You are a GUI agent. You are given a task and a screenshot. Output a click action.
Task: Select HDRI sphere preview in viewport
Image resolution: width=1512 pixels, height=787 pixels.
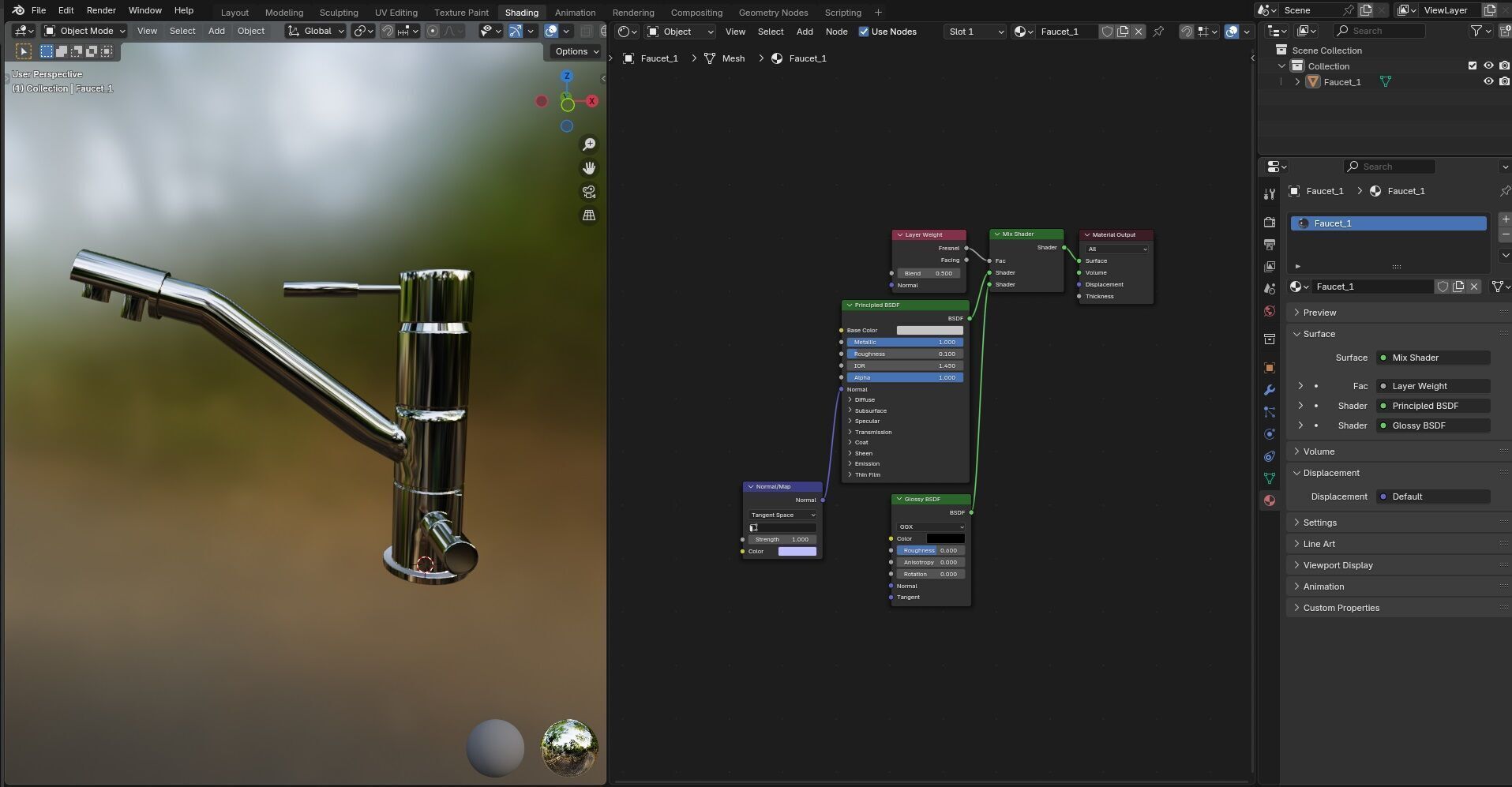(x=568, y=747)
